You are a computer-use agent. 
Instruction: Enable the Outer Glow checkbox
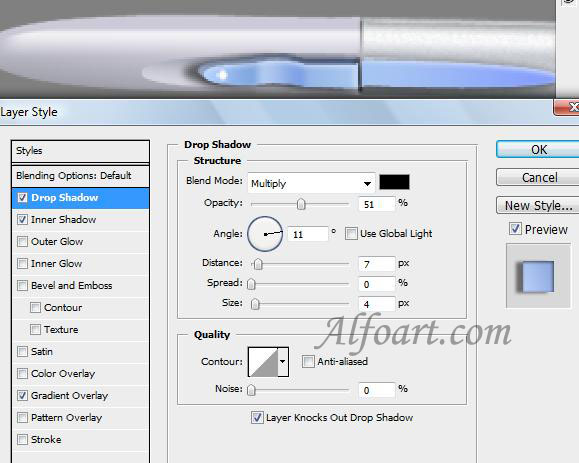click(22, 242)
